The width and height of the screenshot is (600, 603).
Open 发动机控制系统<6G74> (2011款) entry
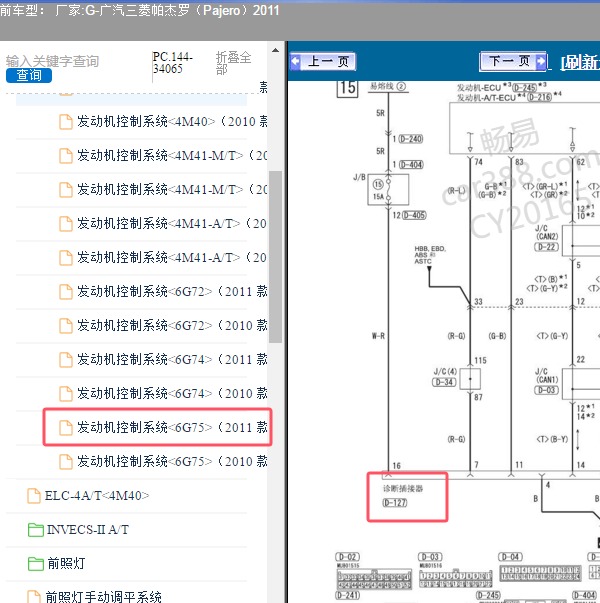coord(172,360)
